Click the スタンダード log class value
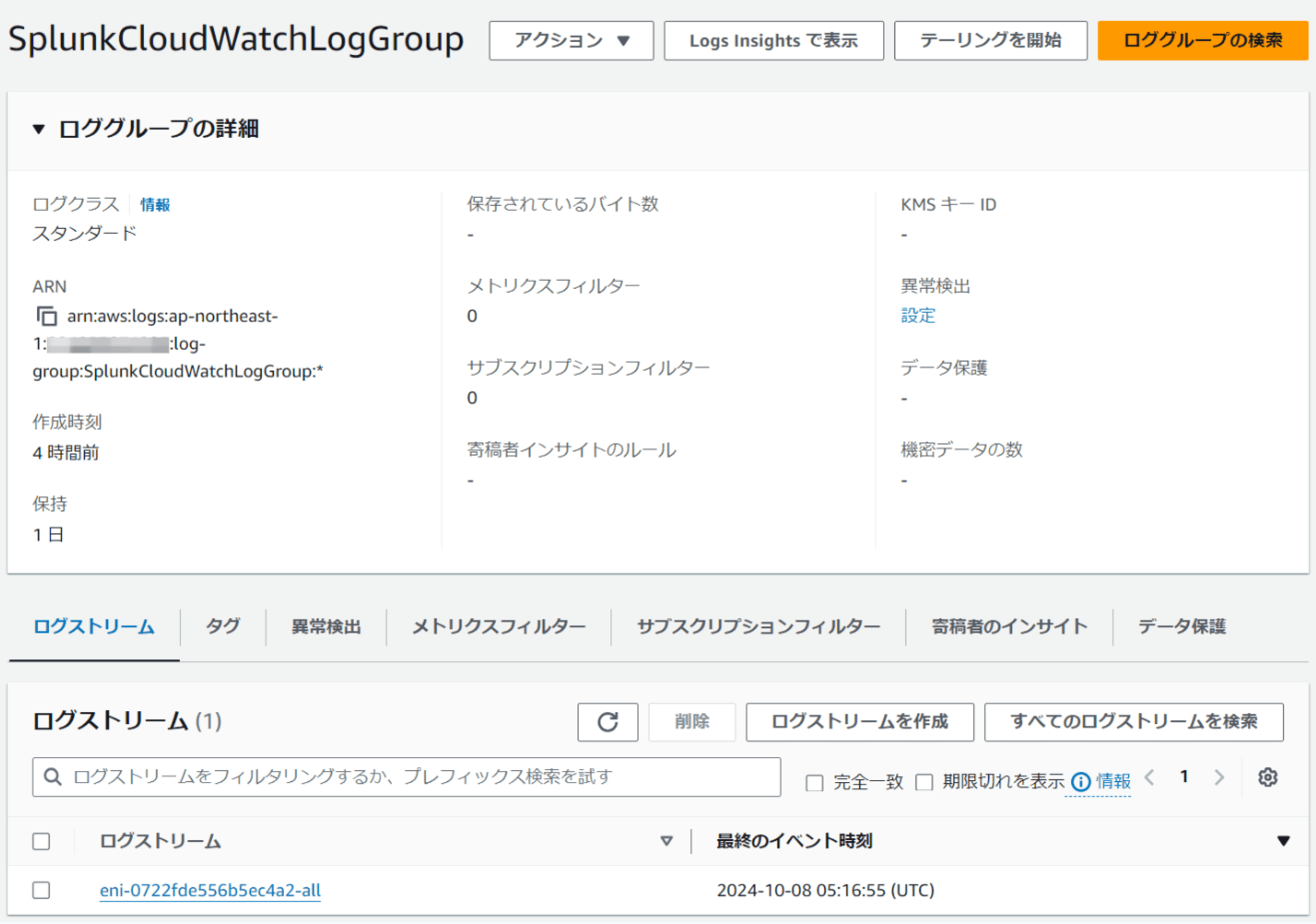 (84, 233)
